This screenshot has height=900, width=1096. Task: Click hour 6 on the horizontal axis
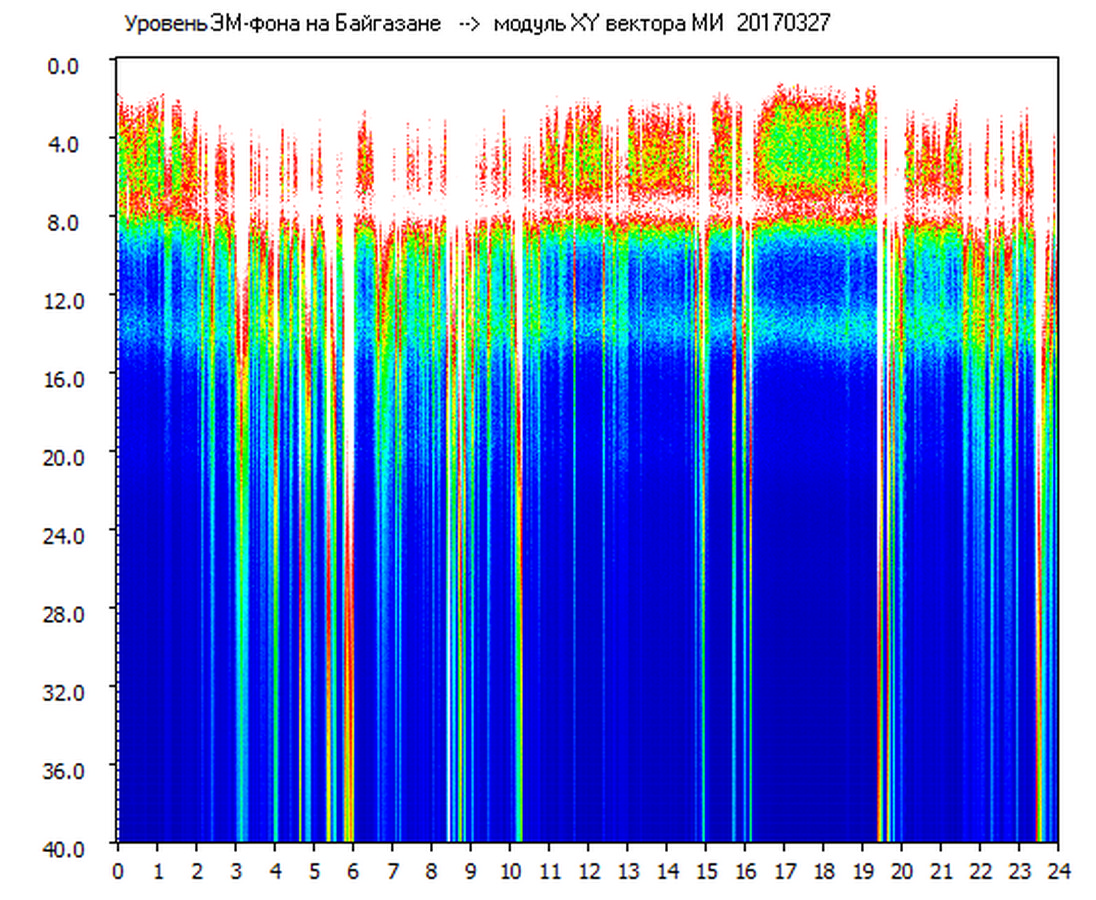[352, 871]
